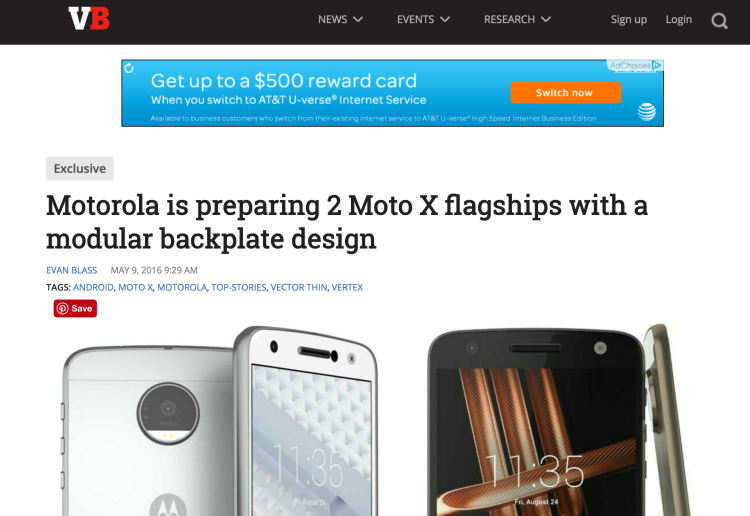
Task: Open the silver Moto X phone image
Action: (x=220, y=421)
